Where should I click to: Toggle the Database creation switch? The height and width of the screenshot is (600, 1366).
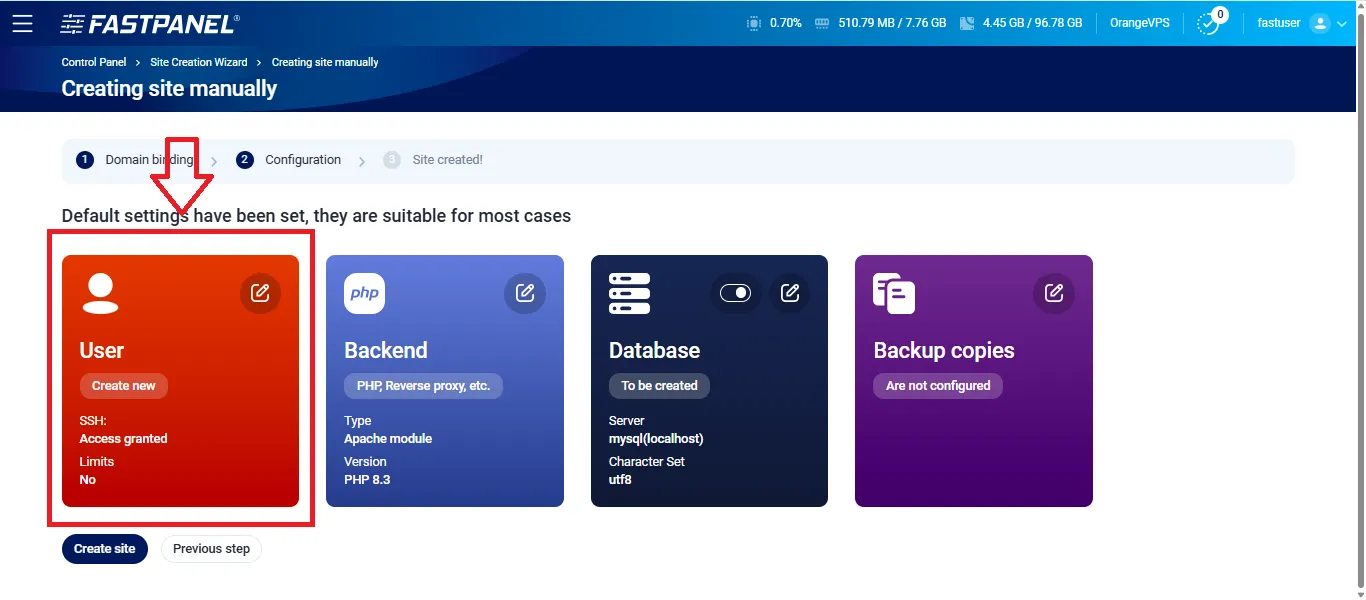735,293
